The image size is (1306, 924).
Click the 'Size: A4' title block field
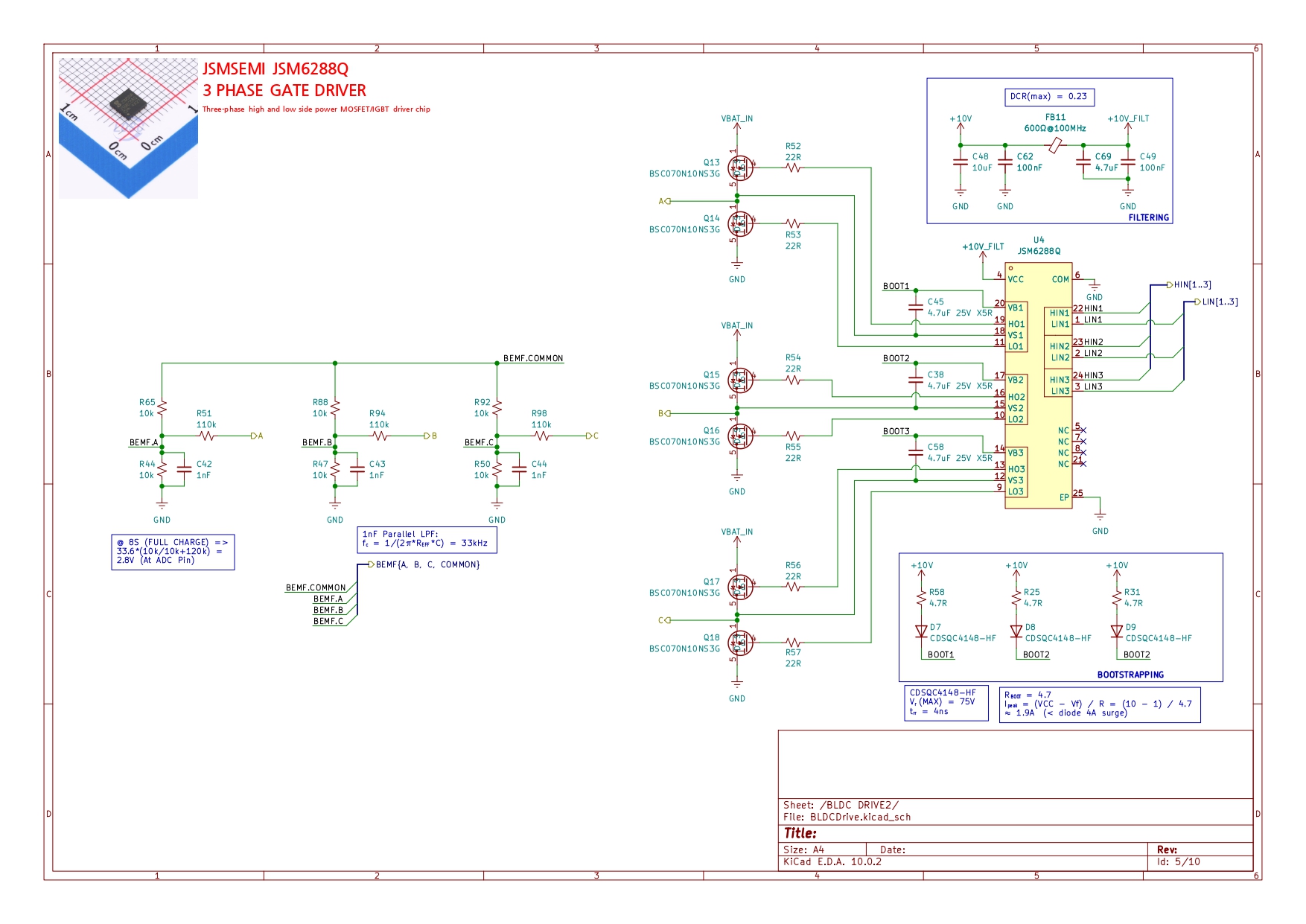(x=803, y=850)
